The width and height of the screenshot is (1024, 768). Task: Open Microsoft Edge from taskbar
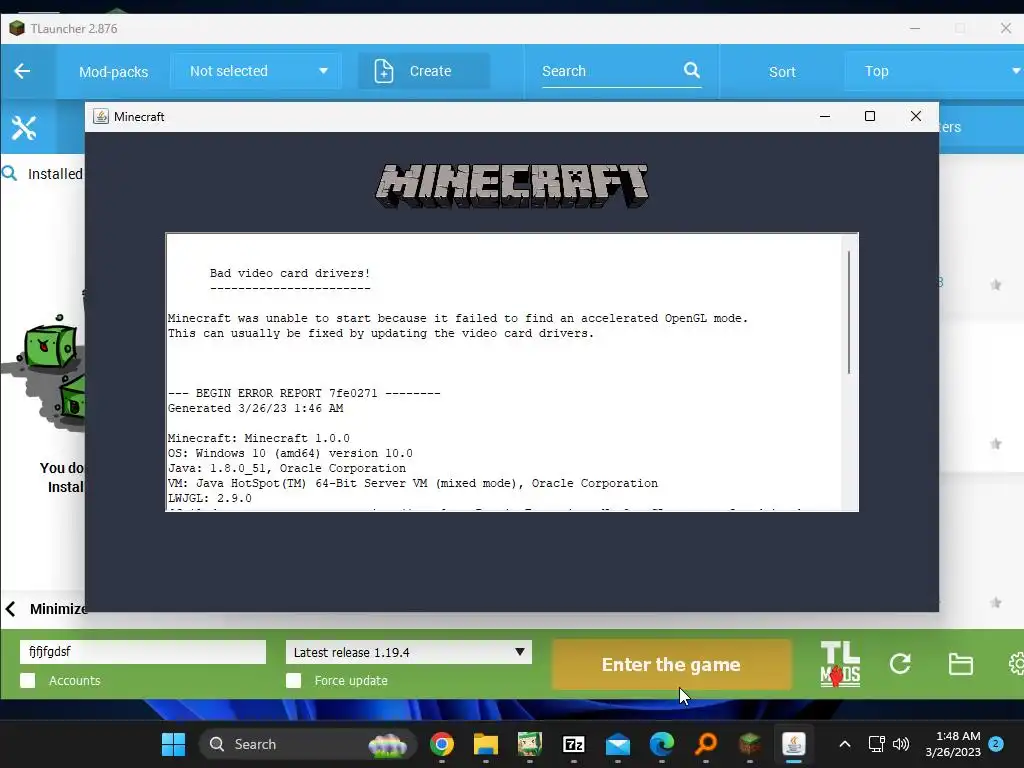click(x=662, y=744)
